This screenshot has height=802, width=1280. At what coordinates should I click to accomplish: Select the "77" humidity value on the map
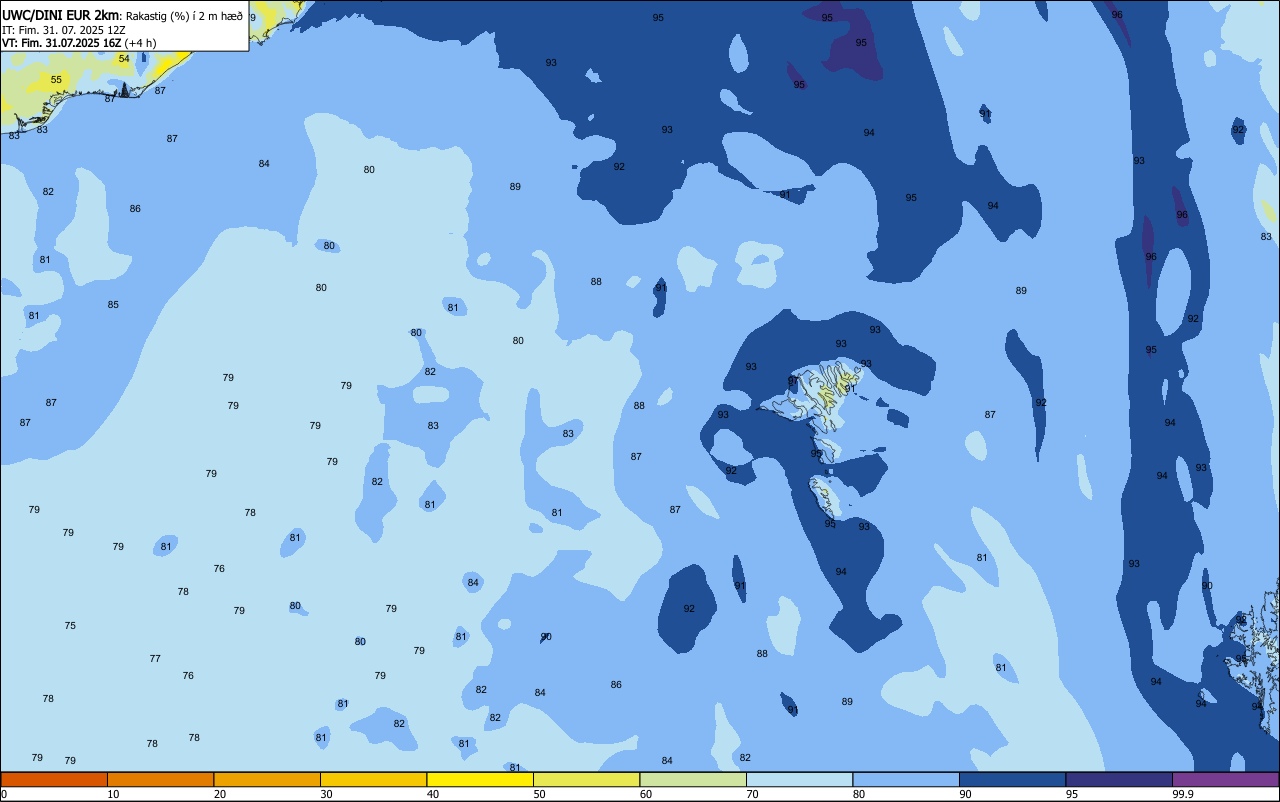tap(155, 659)
